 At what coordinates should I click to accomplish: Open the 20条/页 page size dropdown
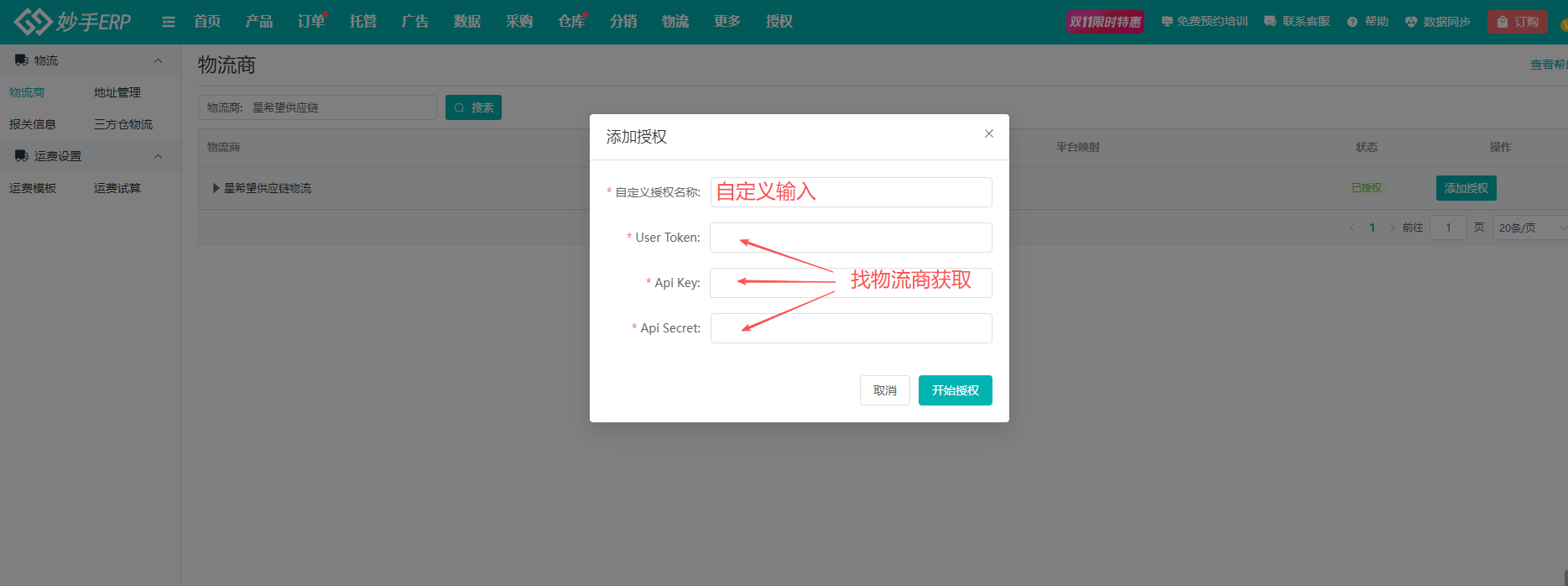(x=1529, y=228)
